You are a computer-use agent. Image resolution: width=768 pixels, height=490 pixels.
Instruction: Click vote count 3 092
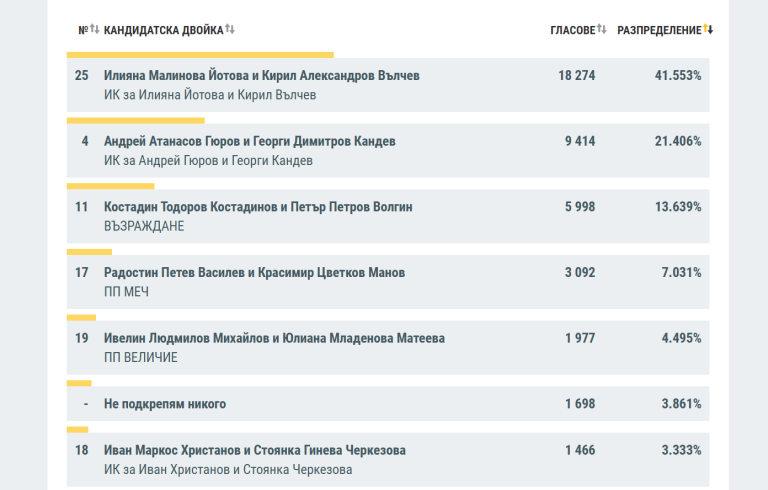click(x=580, y=272)
